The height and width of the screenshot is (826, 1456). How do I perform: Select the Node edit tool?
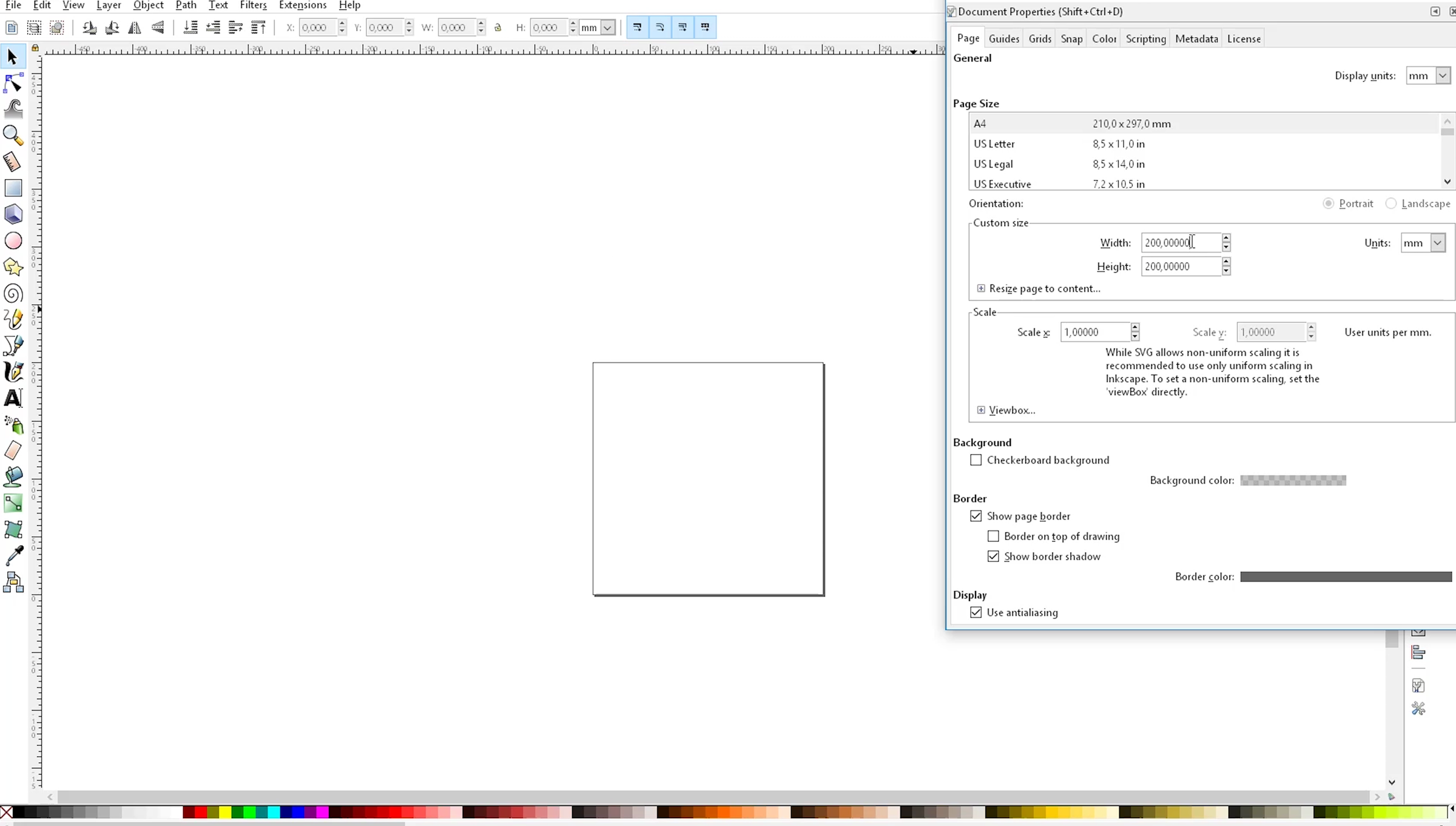(x=13, y=83)
